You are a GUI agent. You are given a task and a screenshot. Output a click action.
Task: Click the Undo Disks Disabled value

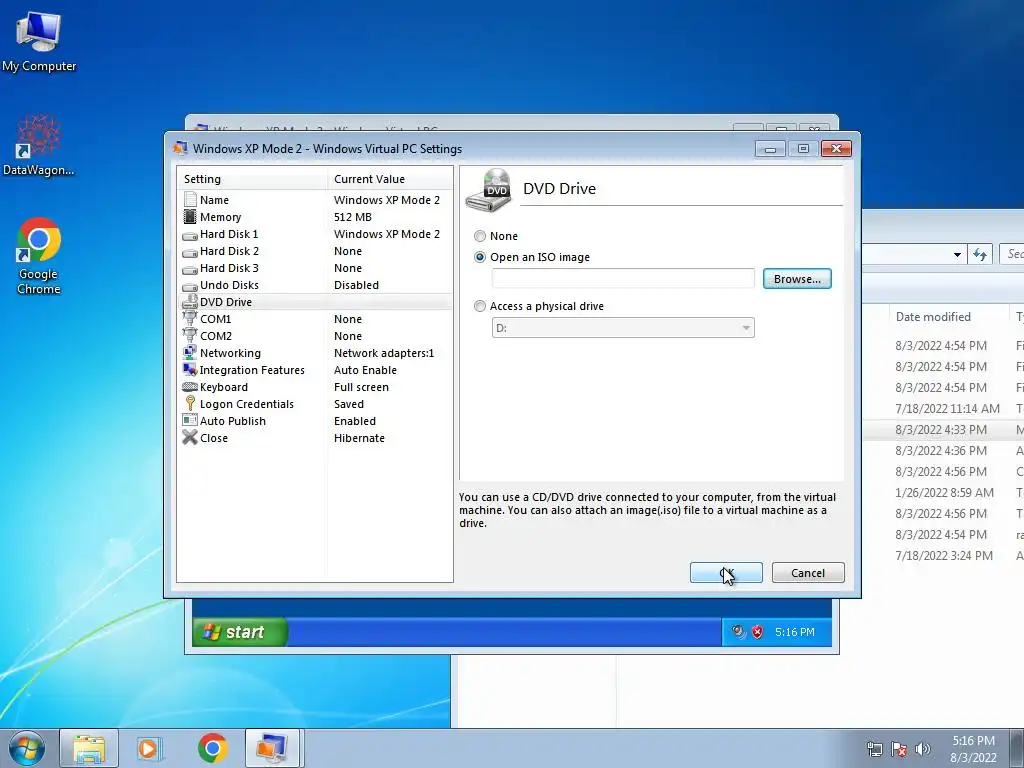point(356,285)
